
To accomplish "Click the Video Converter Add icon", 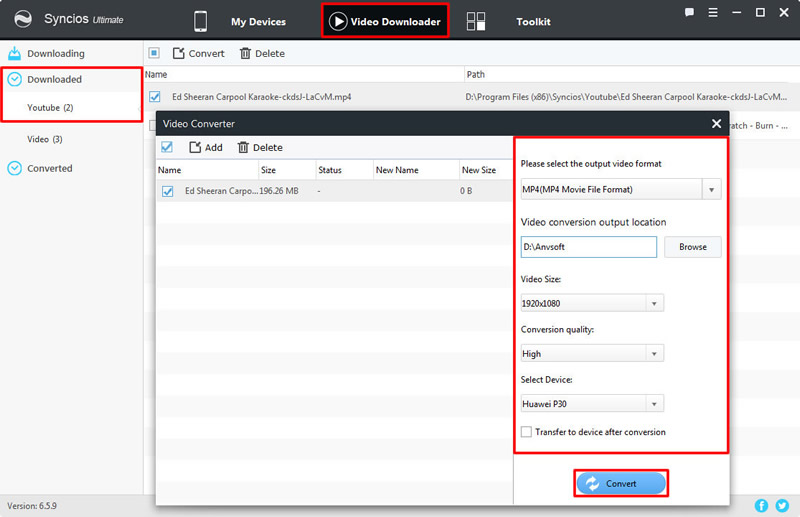I will coord(195,147).
